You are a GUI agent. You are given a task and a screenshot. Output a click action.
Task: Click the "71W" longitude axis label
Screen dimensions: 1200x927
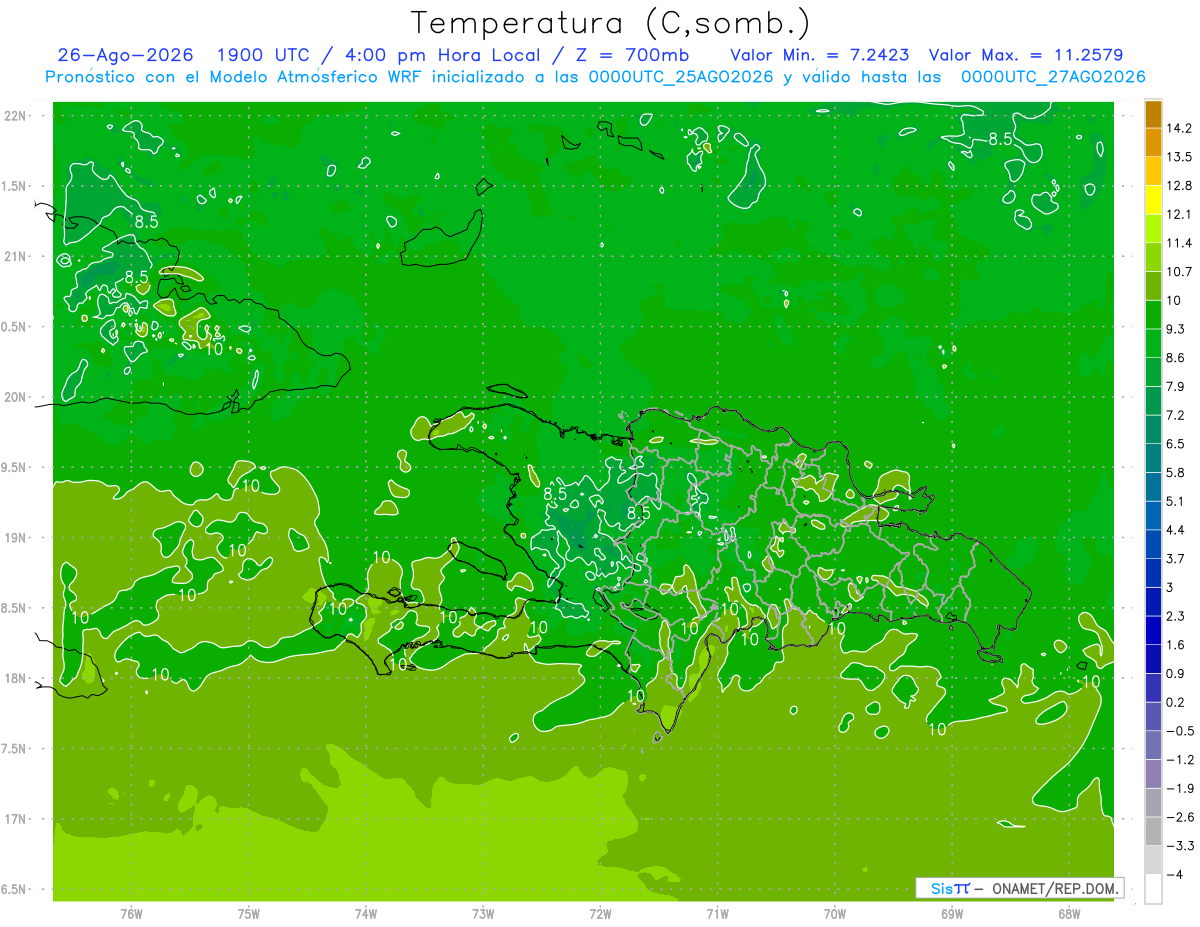pos(717,913)
